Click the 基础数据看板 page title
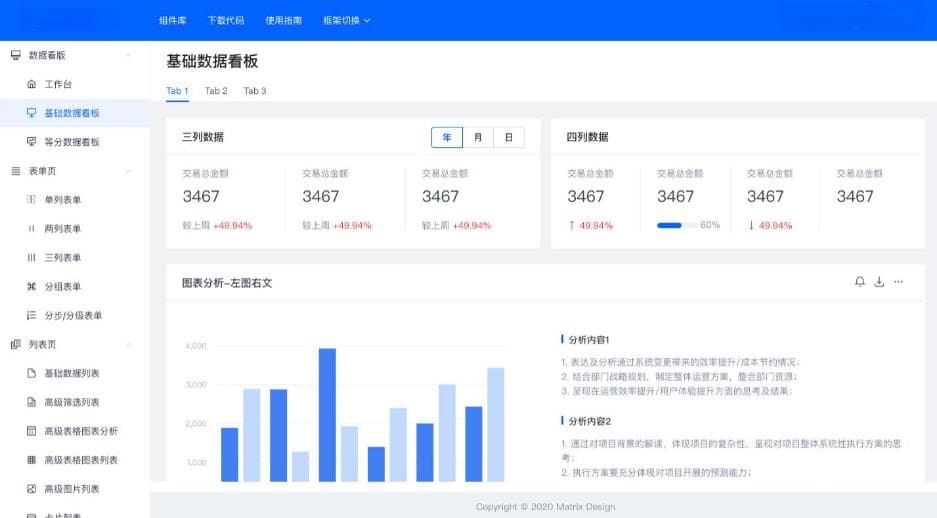This screenshot has width=937, height=518. [x=212, y=61]
